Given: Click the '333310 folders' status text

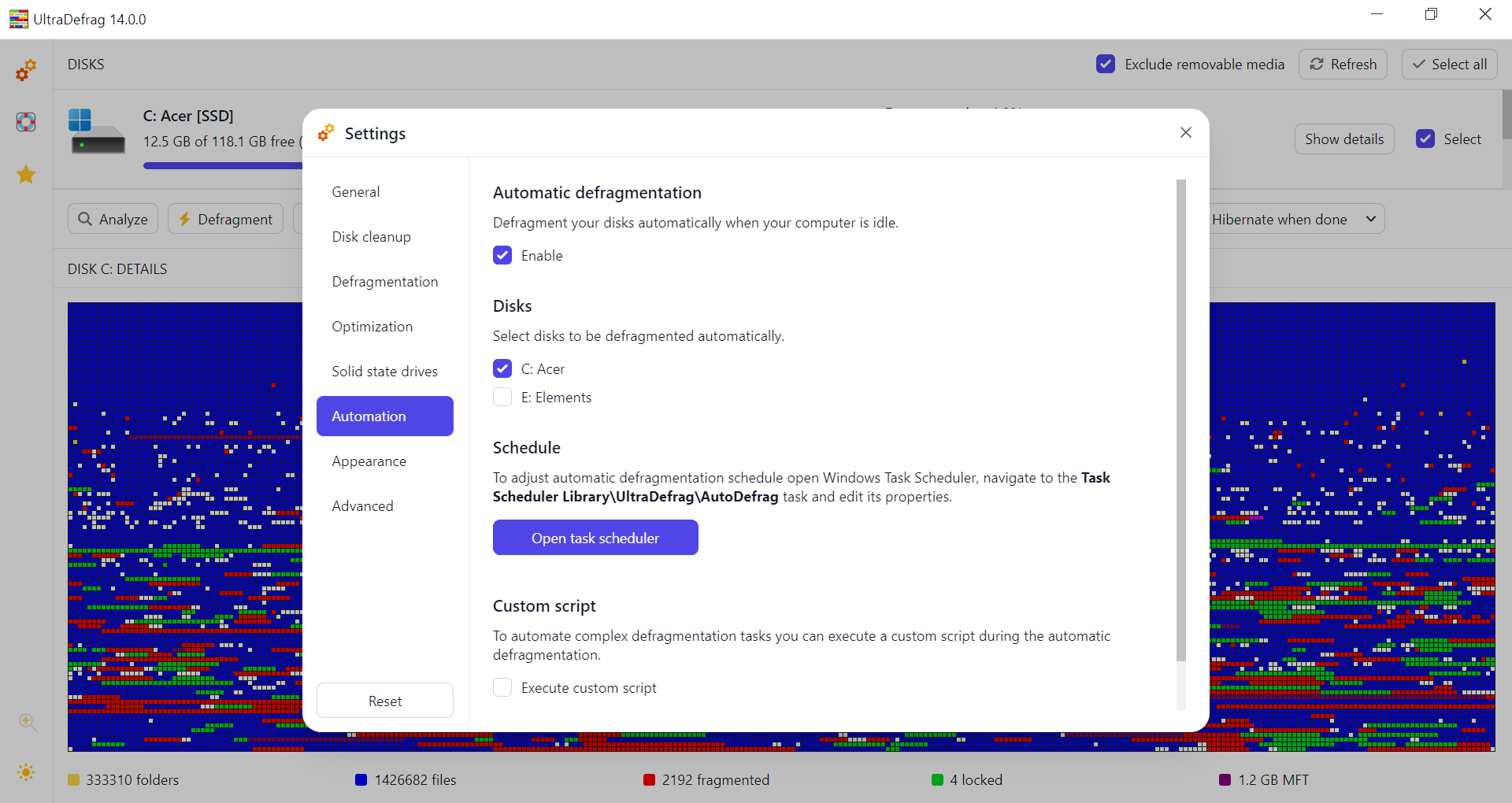Looking at the screenshot, I should coord(132,780).
